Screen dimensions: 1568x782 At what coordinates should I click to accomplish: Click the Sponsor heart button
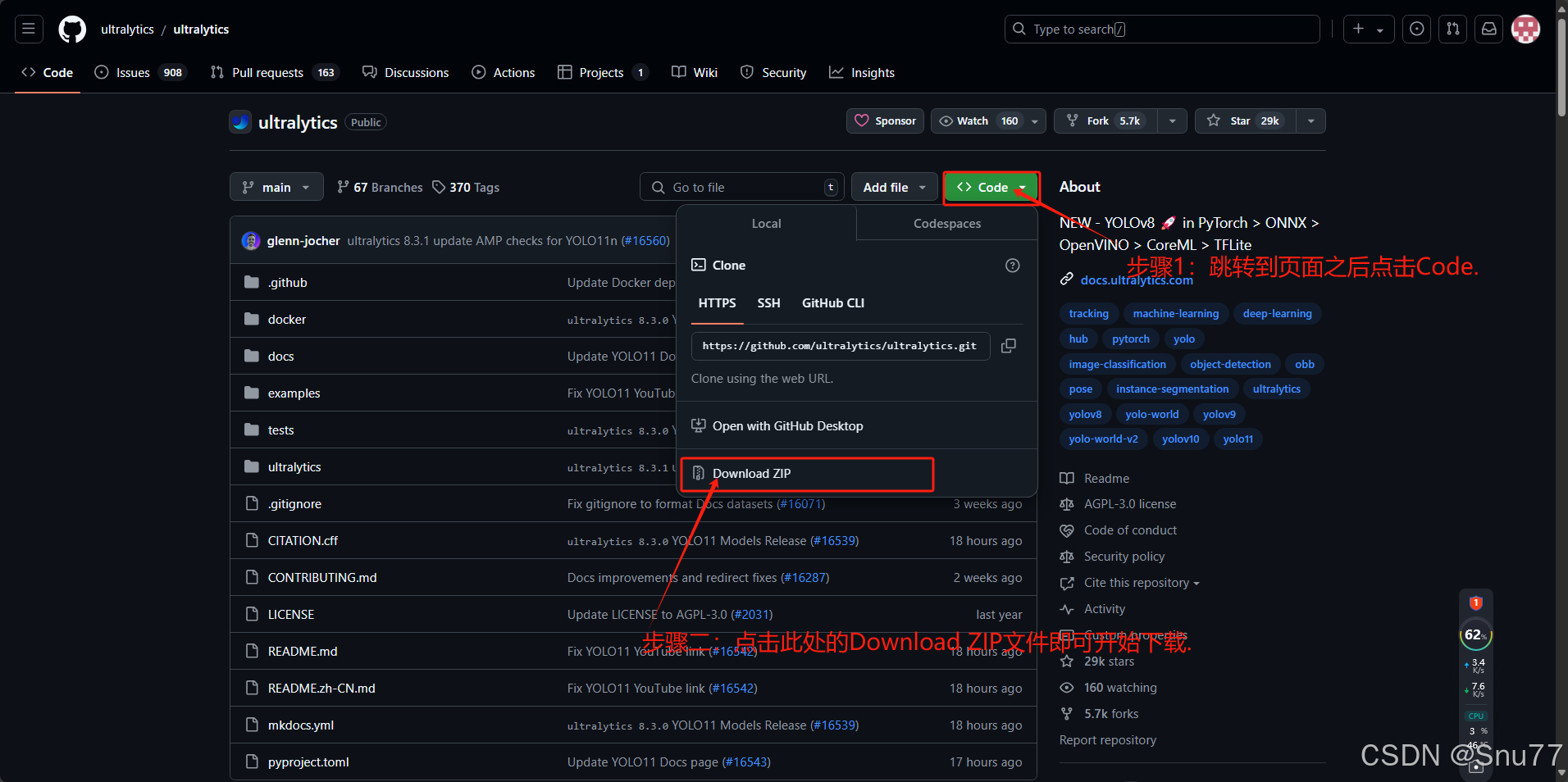(x=886, y=121)
